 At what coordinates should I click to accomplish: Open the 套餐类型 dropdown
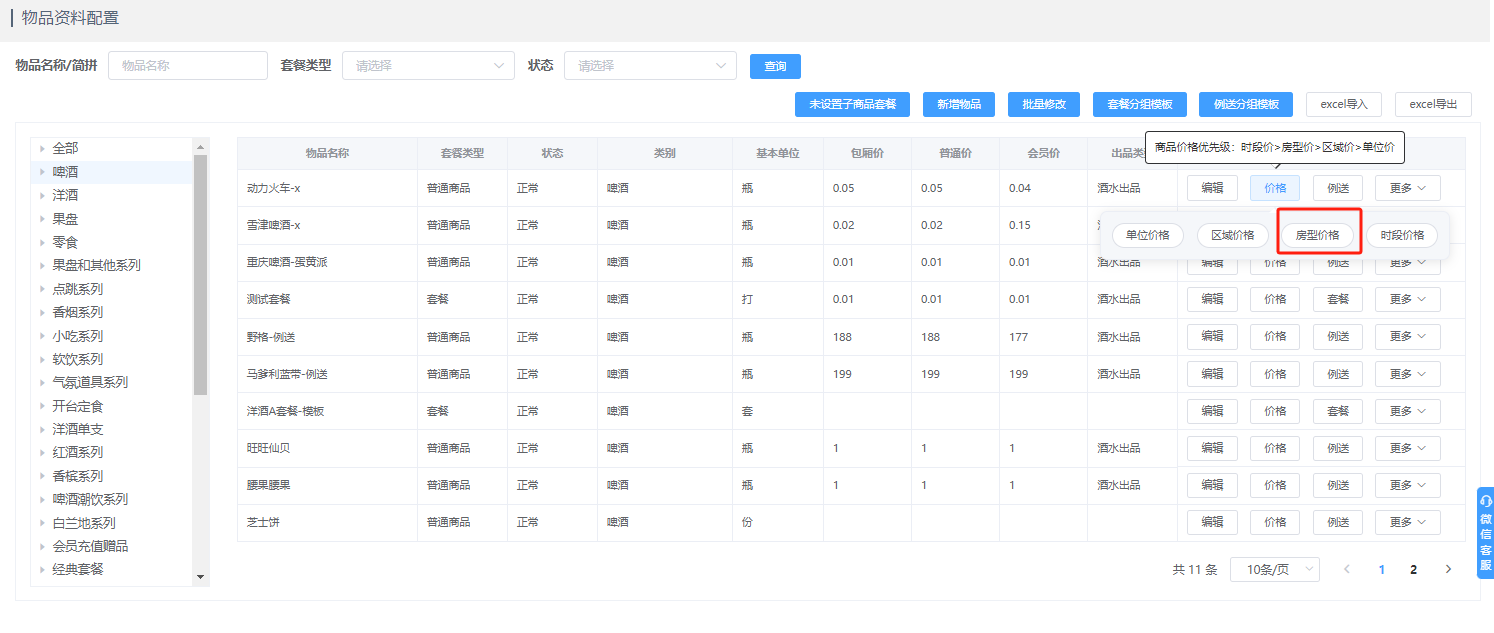pos(428,66)
